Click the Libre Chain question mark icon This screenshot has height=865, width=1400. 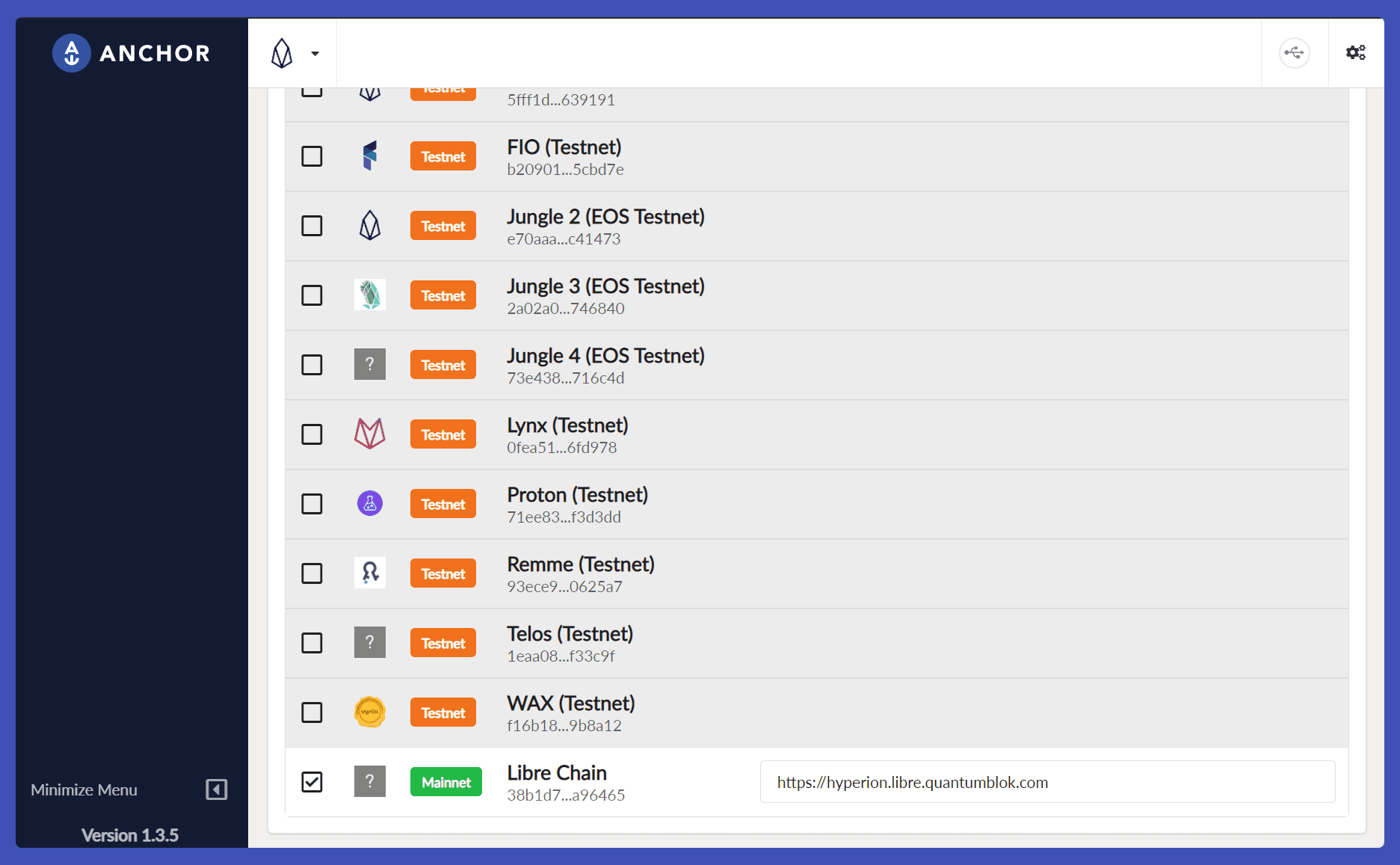tap(370, 781)
